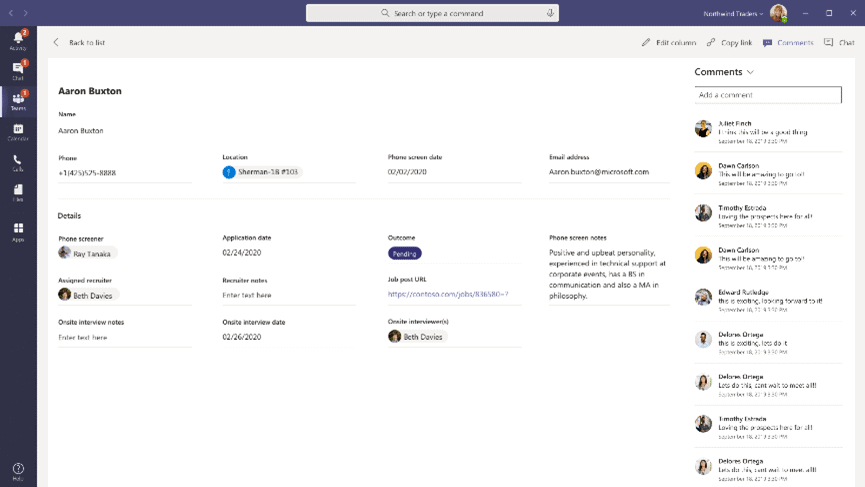Click the microphone icon in search box

point(550,13)
